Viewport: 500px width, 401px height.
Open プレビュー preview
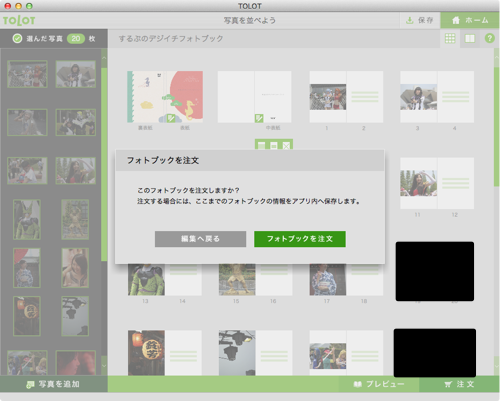[x=379, y=384]
